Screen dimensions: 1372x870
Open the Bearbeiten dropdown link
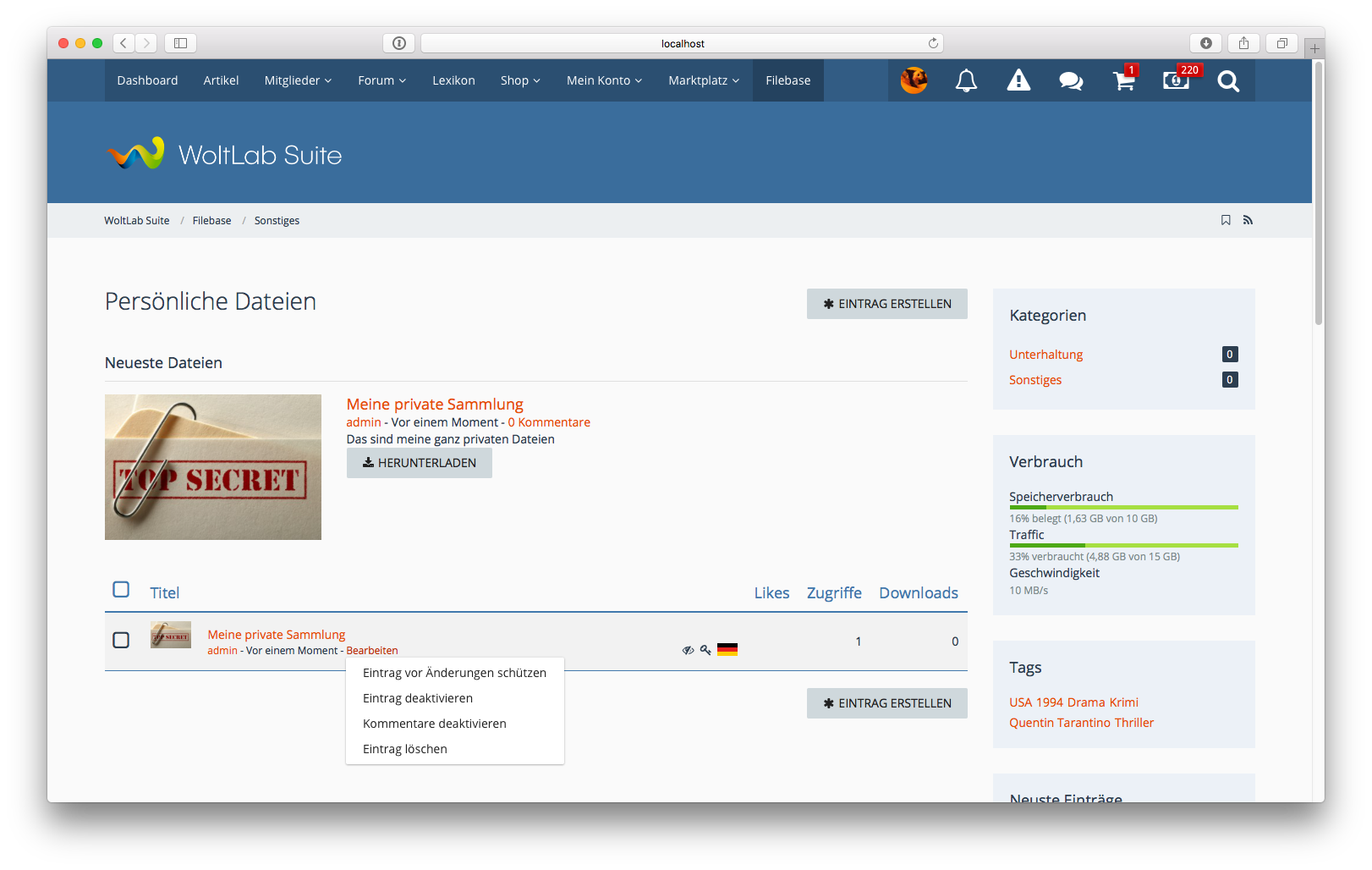coord(371,651)
